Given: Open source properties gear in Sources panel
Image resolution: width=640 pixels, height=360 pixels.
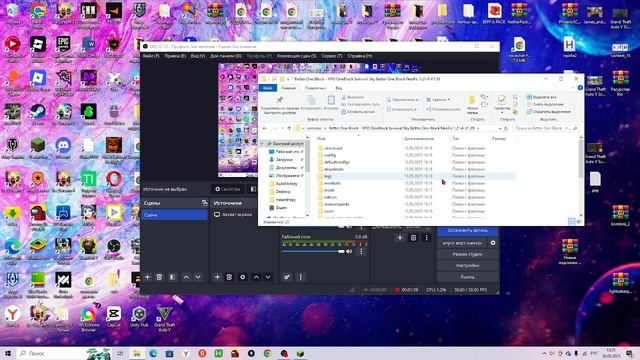Looking at the screenshot, I should coord(242,277).
